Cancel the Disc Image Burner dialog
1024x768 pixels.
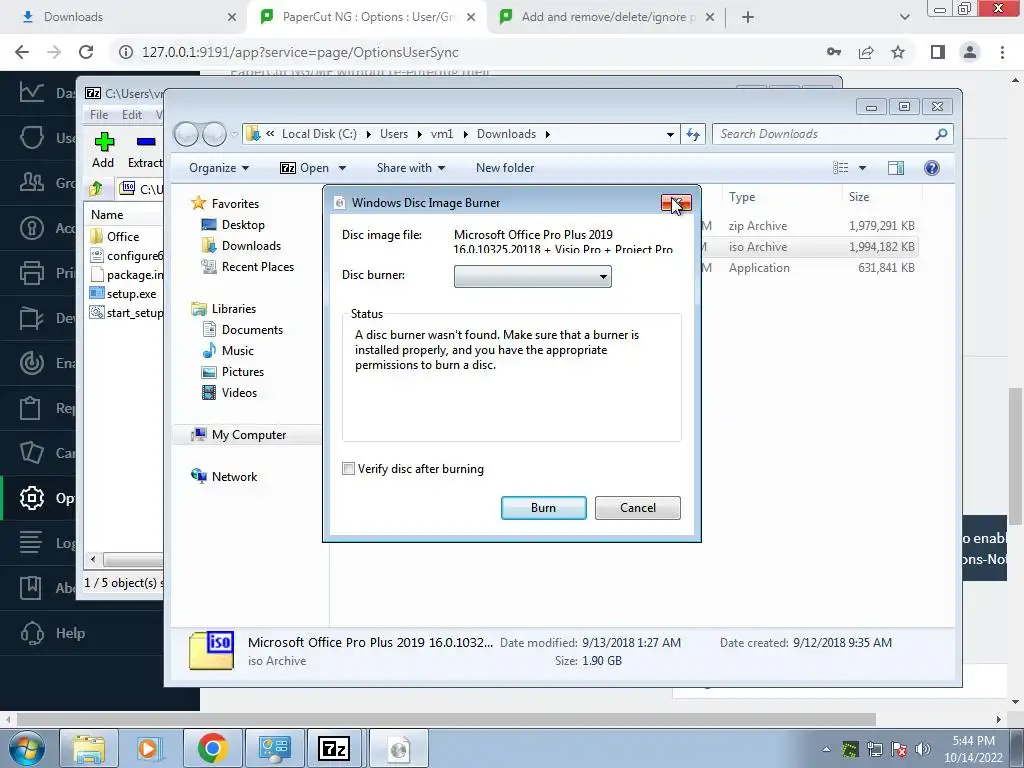tap(637, 507)
